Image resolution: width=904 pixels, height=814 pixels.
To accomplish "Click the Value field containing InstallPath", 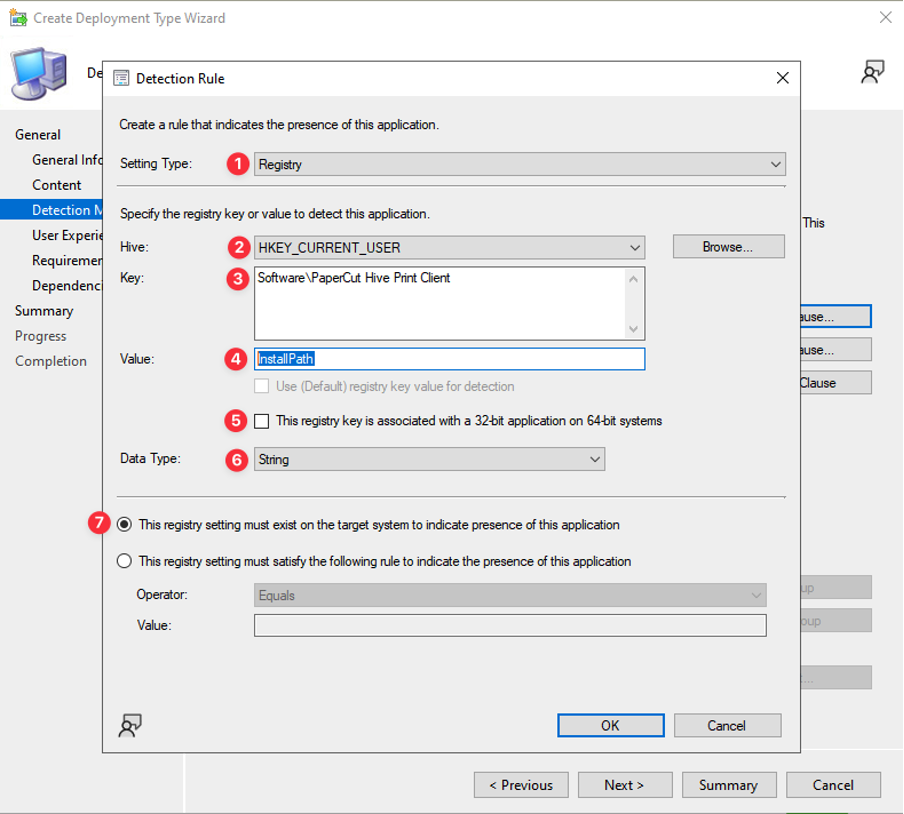I will 449,359.
